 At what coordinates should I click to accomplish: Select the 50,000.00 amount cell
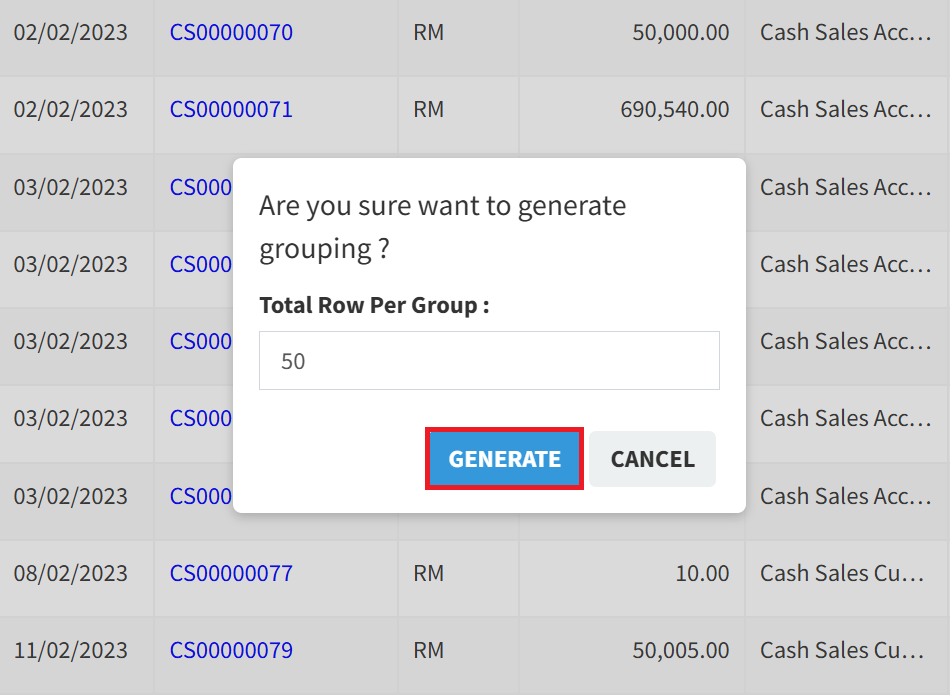680,33
